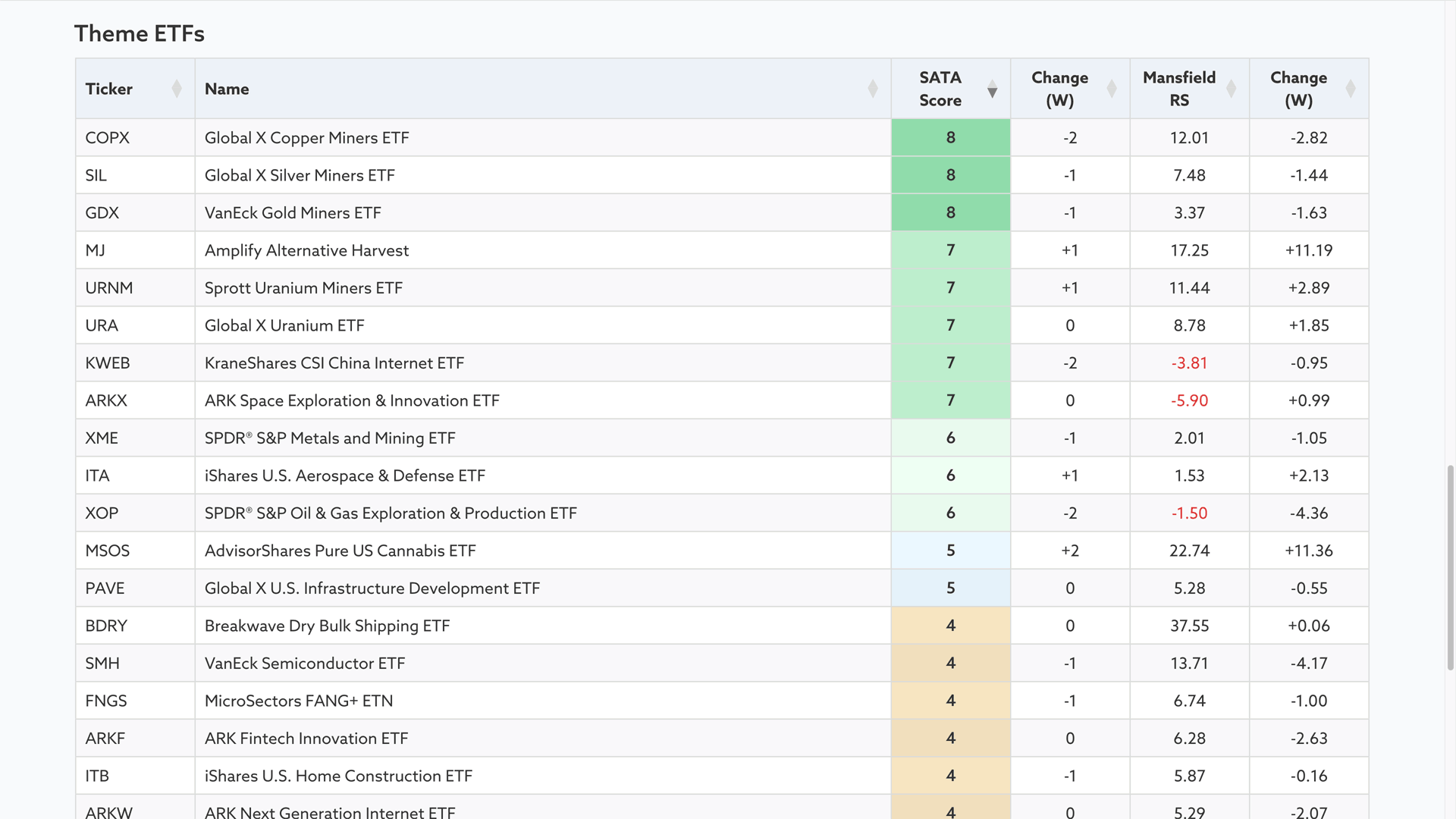Click KWEB's red Mansfield RS value -3.81
The width and height of the screenshot is (1456, 819).
pyautogui.click(x=1189, y=363)
